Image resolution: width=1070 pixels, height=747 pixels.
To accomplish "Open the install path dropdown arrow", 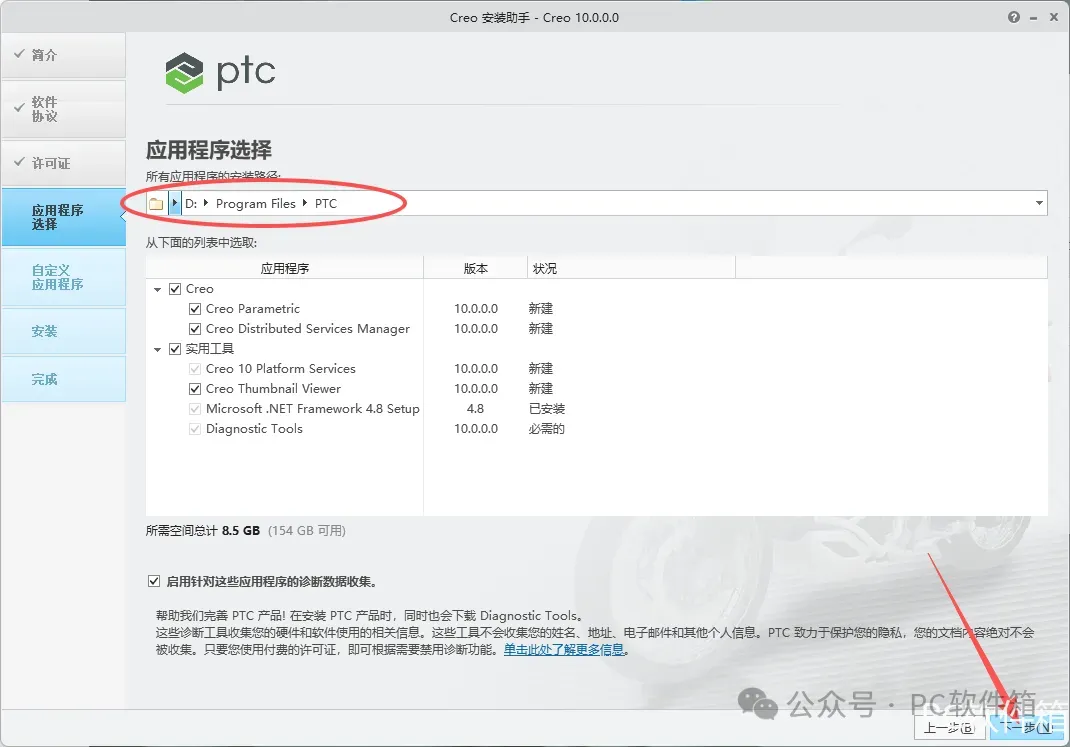I will [x=1039, y=203].
